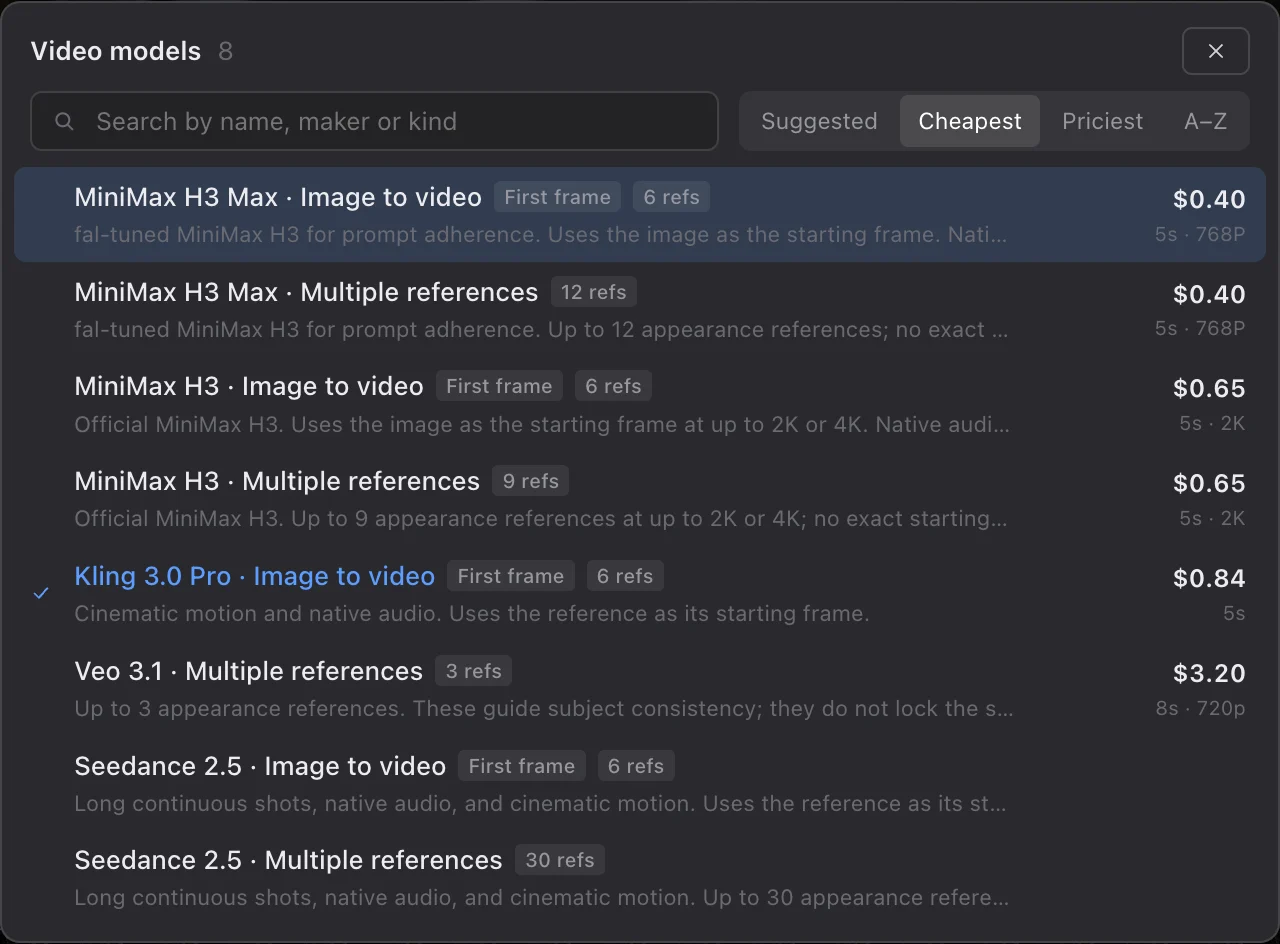Screen dimensions: 1280x944
Task: Click the 3 refs badge on Veo 3.1
Action: [x=473, y=671]
